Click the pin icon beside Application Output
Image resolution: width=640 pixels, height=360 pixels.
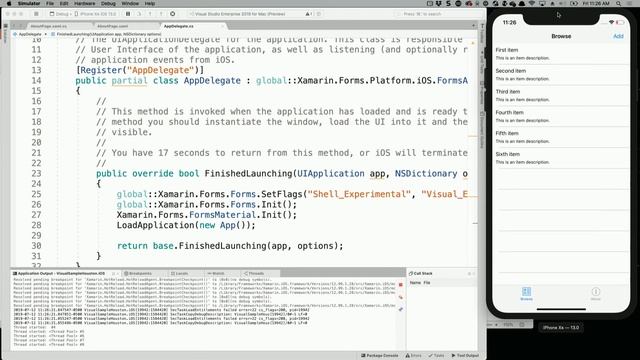click(x=401, y=309)
